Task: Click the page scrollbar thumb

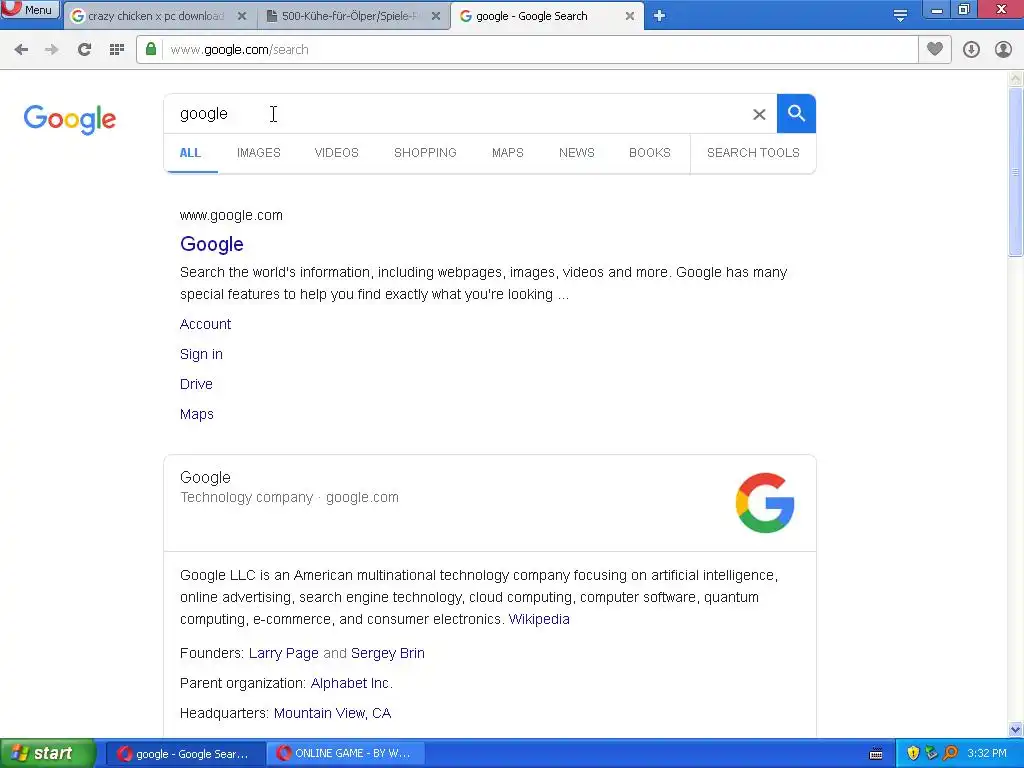Action: [x=1016, y=172]
